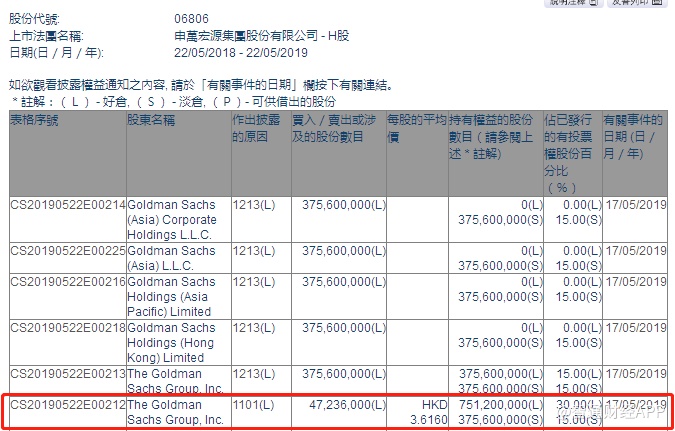The image size is (675, 431).
Task: Select date range 22/05/2018 - 22/05/2019
Action: point(241,53)
